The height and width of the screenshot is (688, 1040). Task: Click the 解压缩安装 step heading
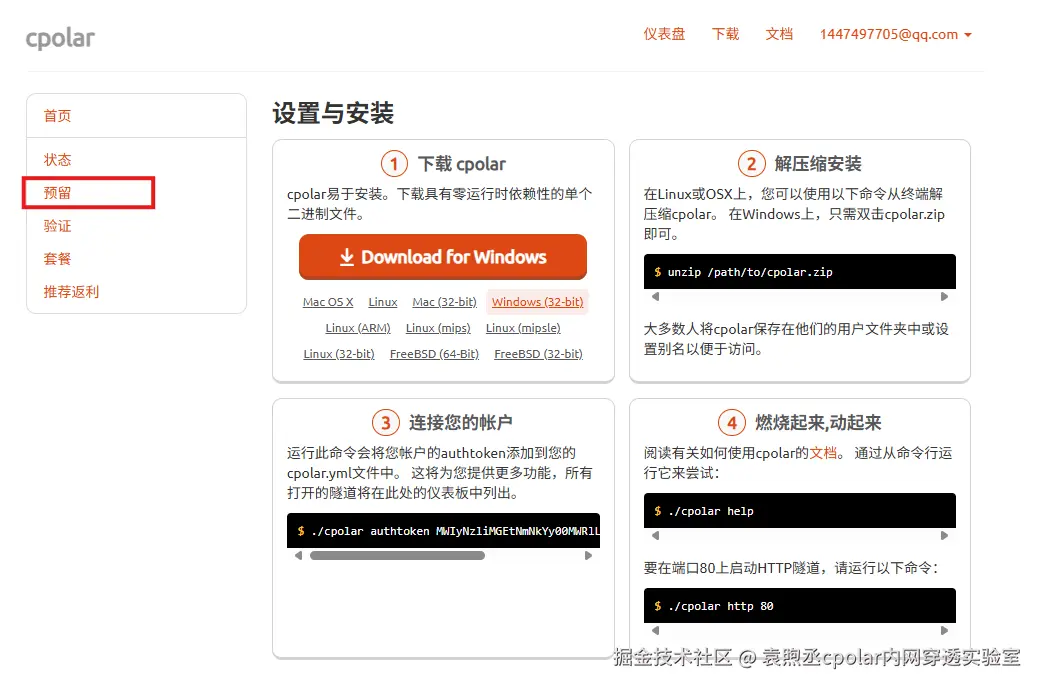(x=818, y=164)
